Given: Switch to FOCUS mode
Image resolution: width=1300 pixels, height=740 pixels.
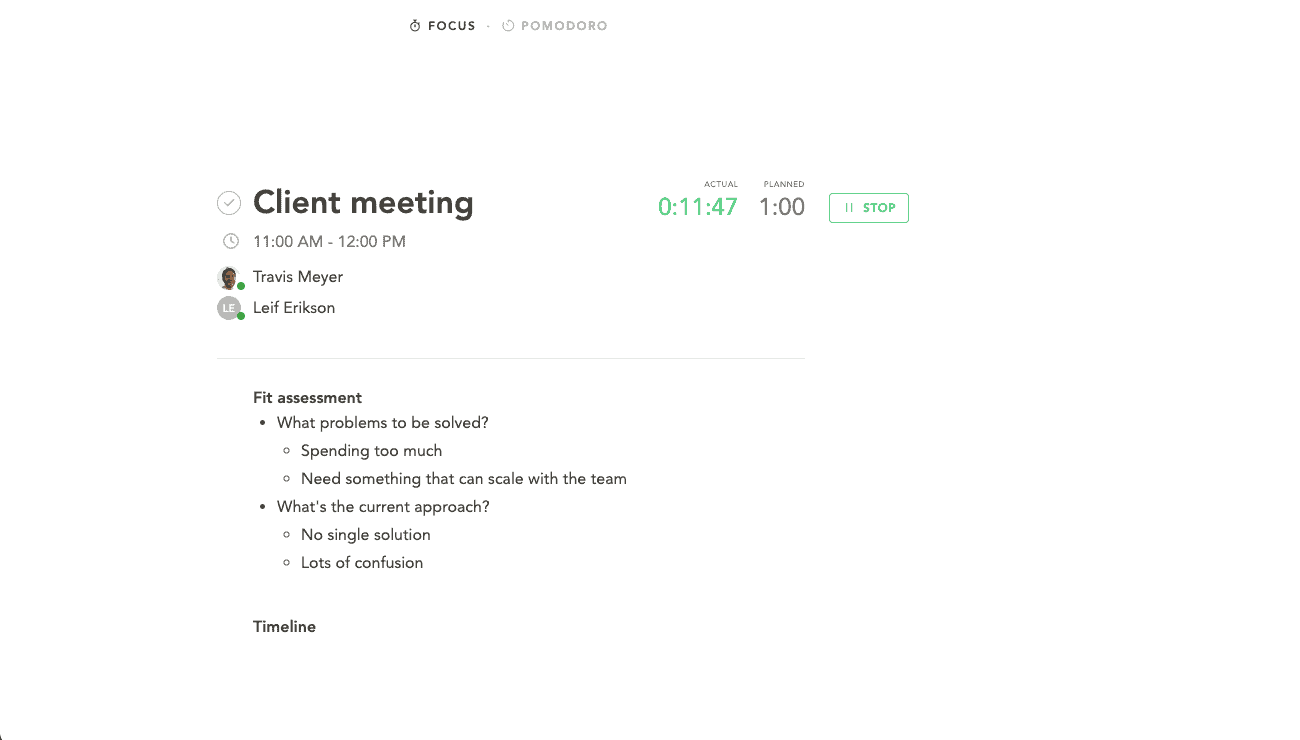Looking at the screenshot, I should [x=450, y=25].
